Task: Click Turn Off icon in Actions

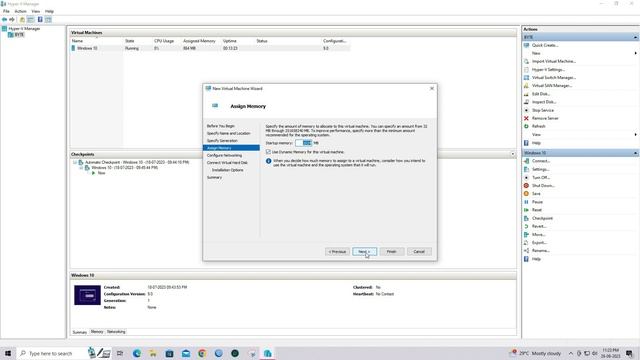Action: click(x=527, y=178)
